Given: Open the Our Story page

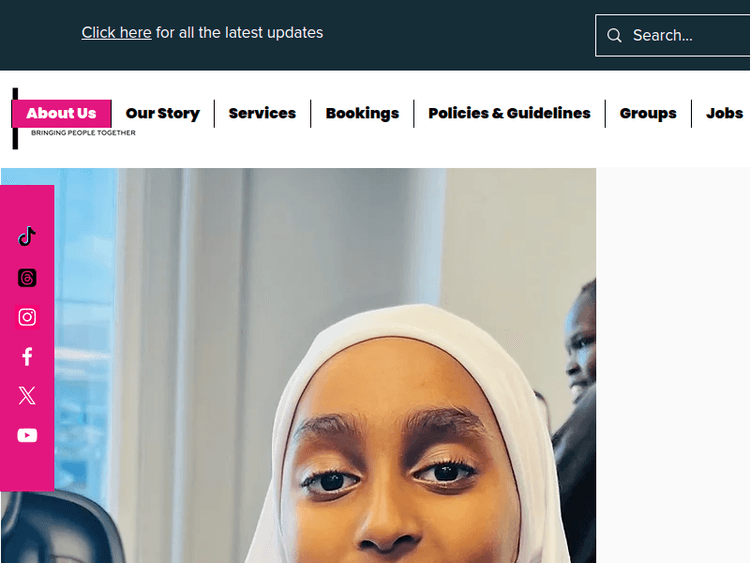Looking at the screenshot, I should pyautogui.click(x=163, y=113).
